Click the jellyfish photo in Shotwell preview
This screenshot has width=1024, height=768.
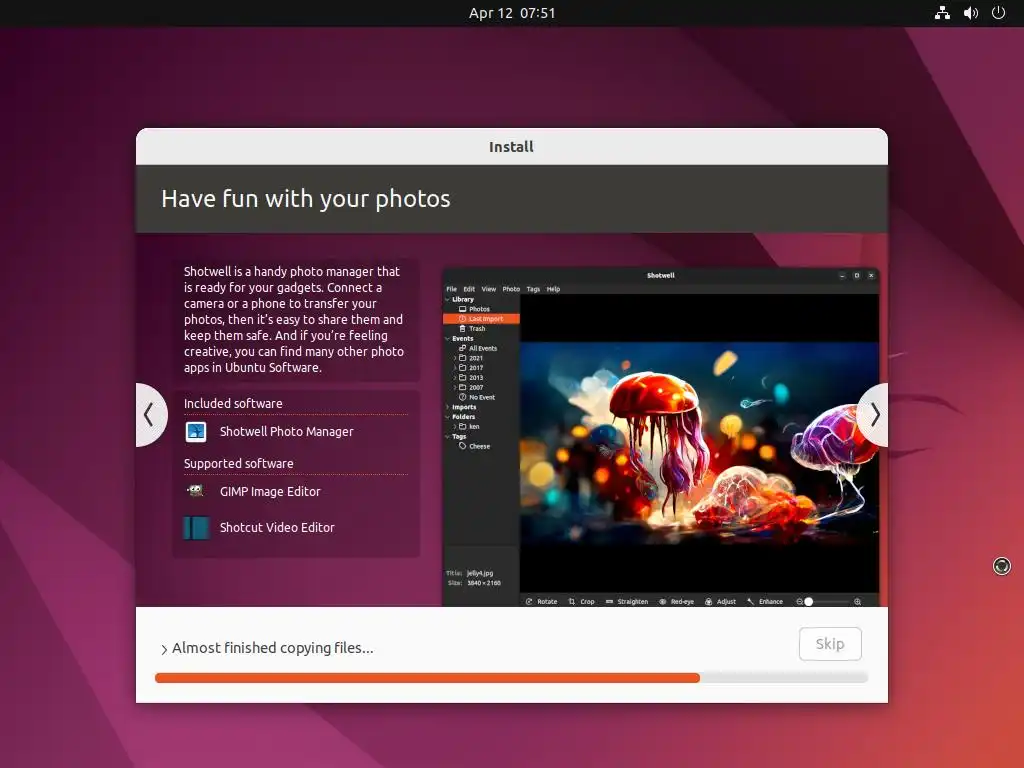coord(699,443)
